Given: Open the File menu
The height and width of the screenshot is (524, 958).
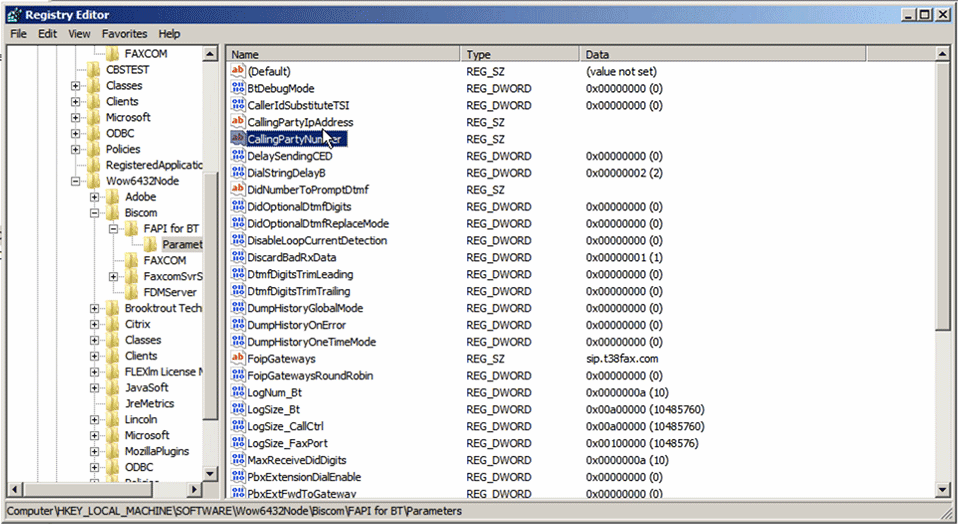Looking at the screenshot, I should coord(18,34).
